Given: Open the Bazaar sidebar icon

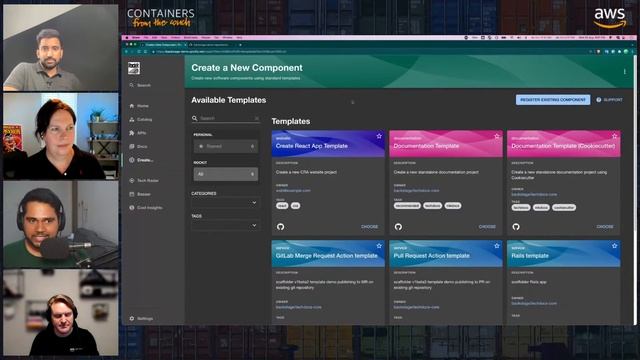Looking at the screenshot, I should (131, 194).
